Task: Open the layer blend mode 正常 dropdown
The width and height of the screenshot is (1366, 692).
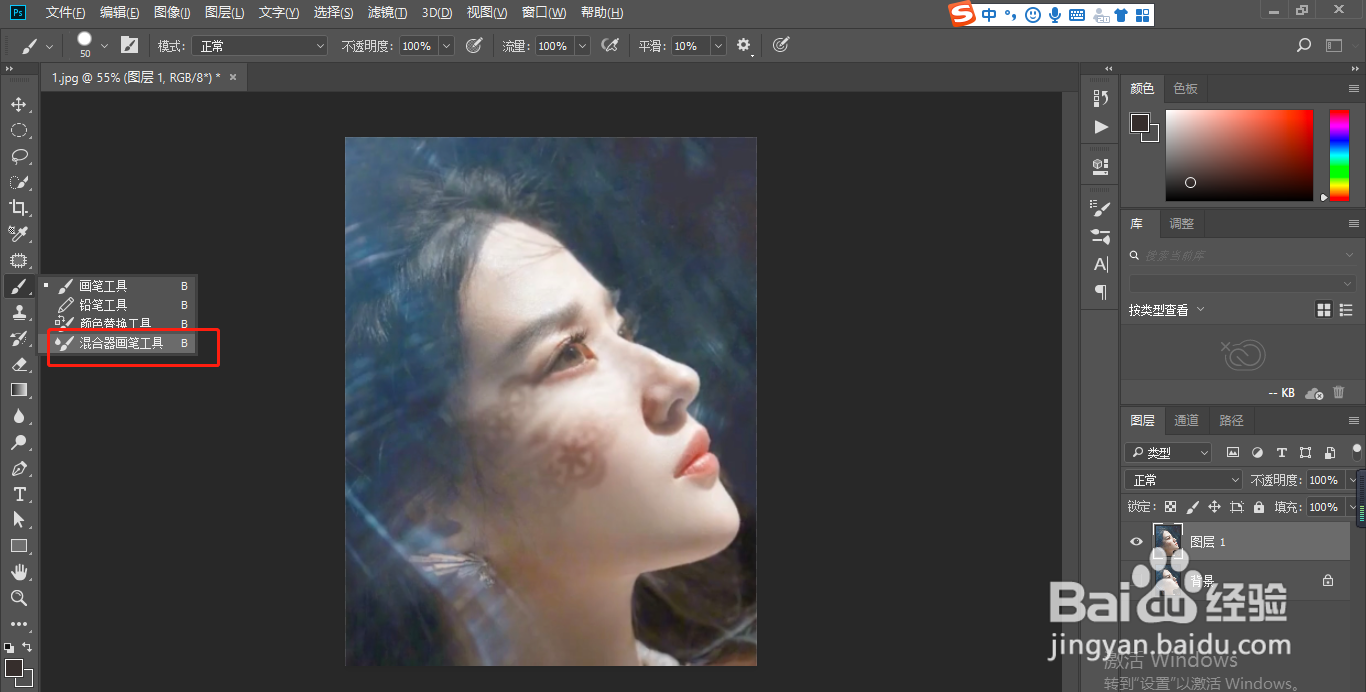Action: (1183, 480)
